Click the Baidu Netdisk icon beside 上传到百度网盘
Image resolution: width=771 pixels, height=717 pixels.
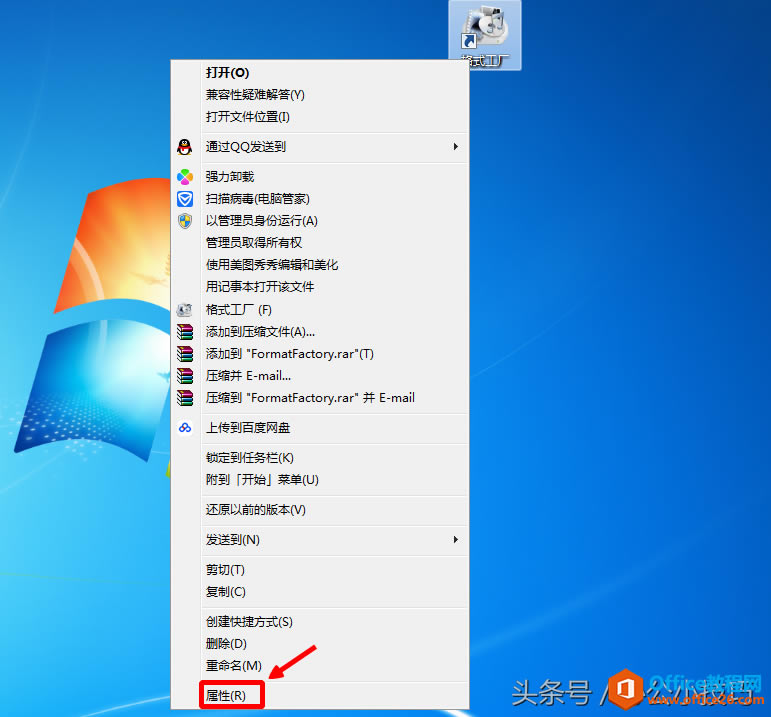click(x=185, y=428)
